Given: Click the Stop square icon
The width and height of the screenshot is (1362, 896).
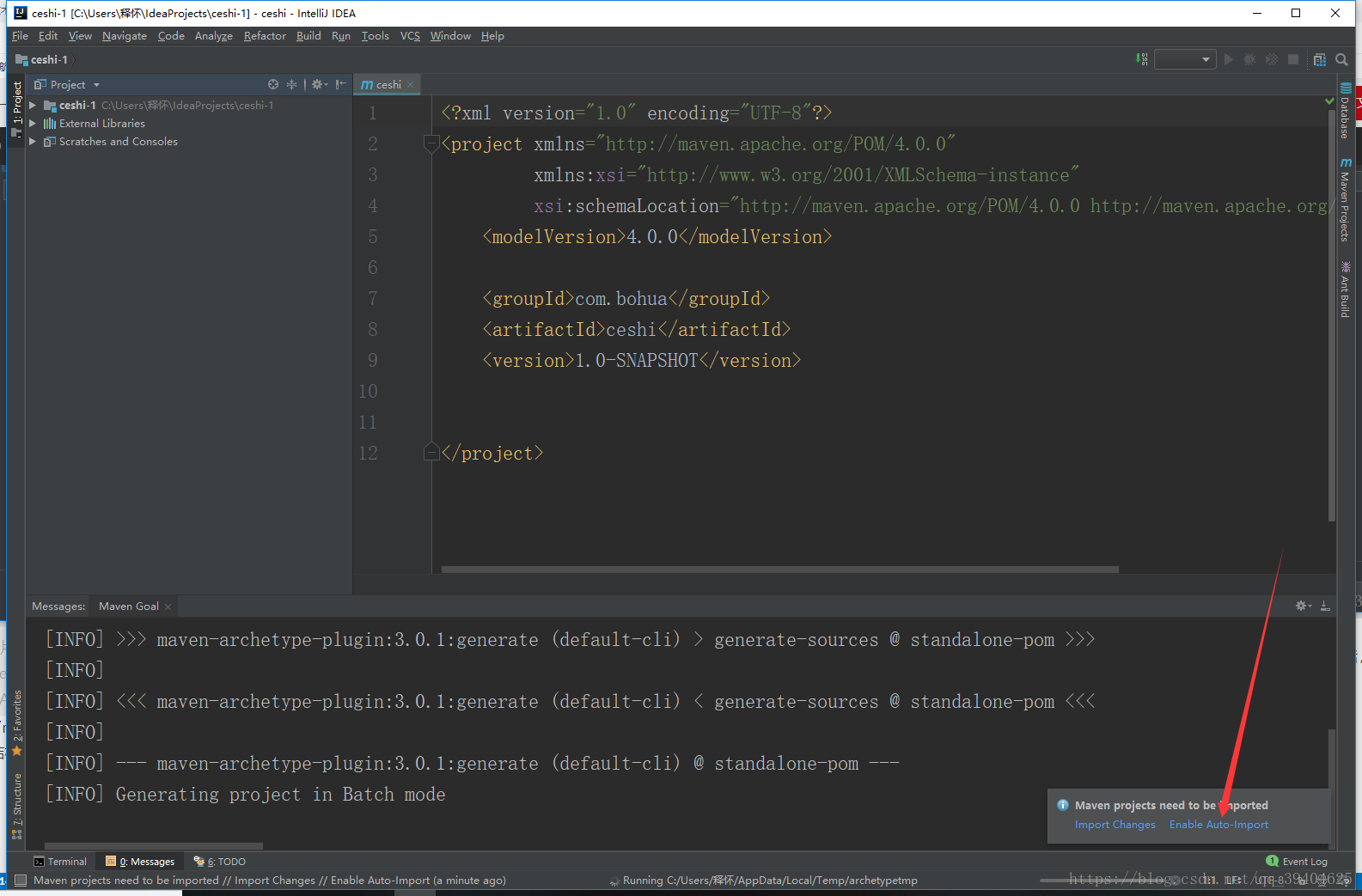Looking at the screenshot, I should (x=1293, y=59).
